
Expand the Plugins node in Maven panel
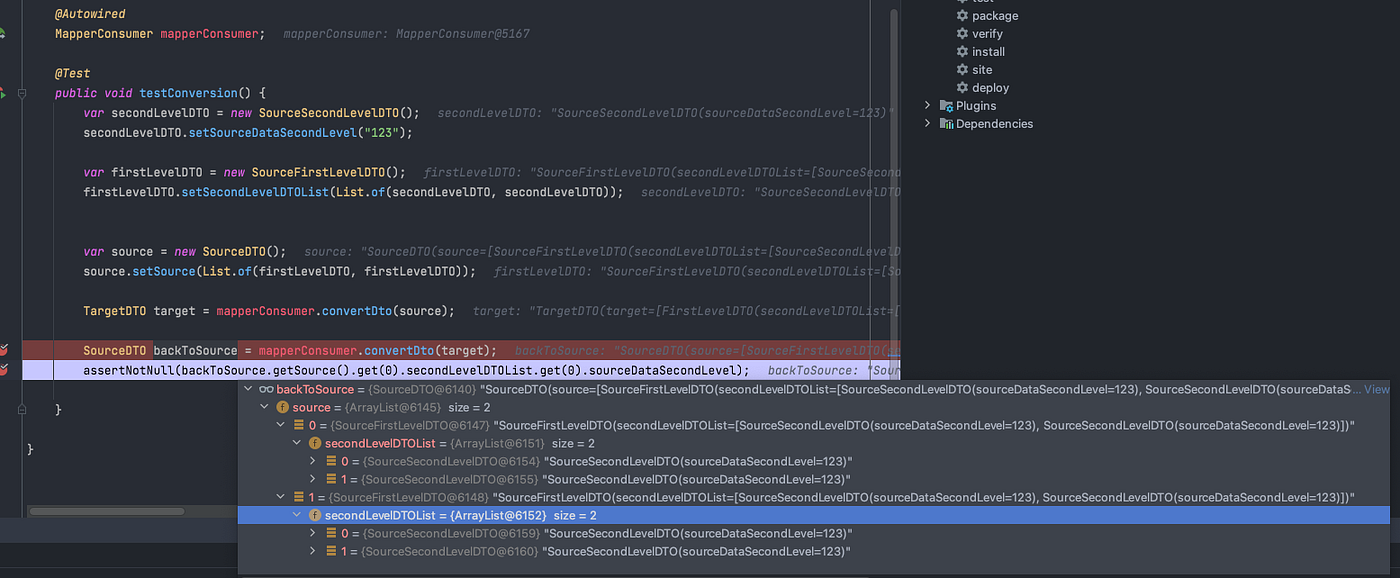(x=928, y=105)
